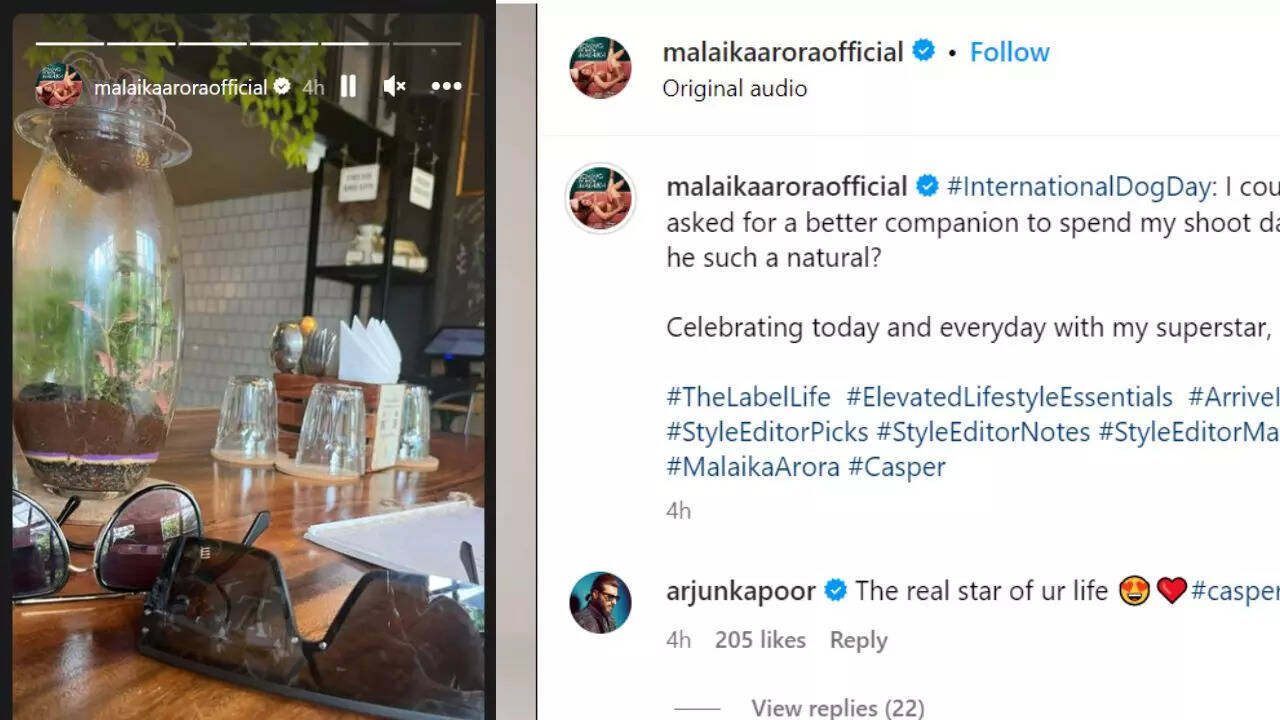
Task: Expand View replies (22)
Action: tap(837, 708)
